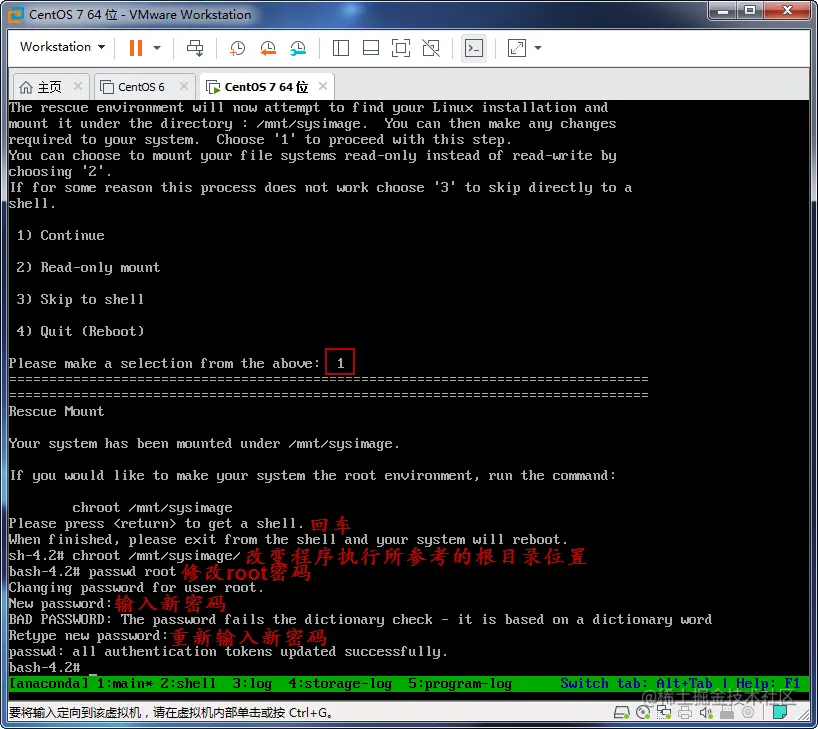Click the USB controller status icon

[x=727, y=712]
